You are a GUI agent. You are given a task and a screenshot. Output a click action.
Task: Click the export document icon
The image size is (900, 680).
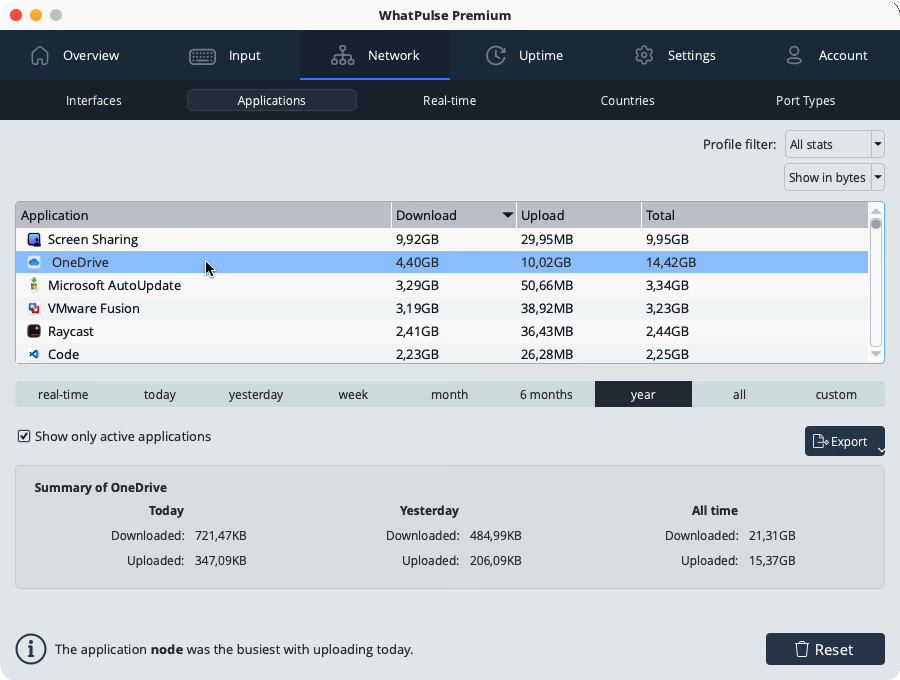[x=821, y=441]
